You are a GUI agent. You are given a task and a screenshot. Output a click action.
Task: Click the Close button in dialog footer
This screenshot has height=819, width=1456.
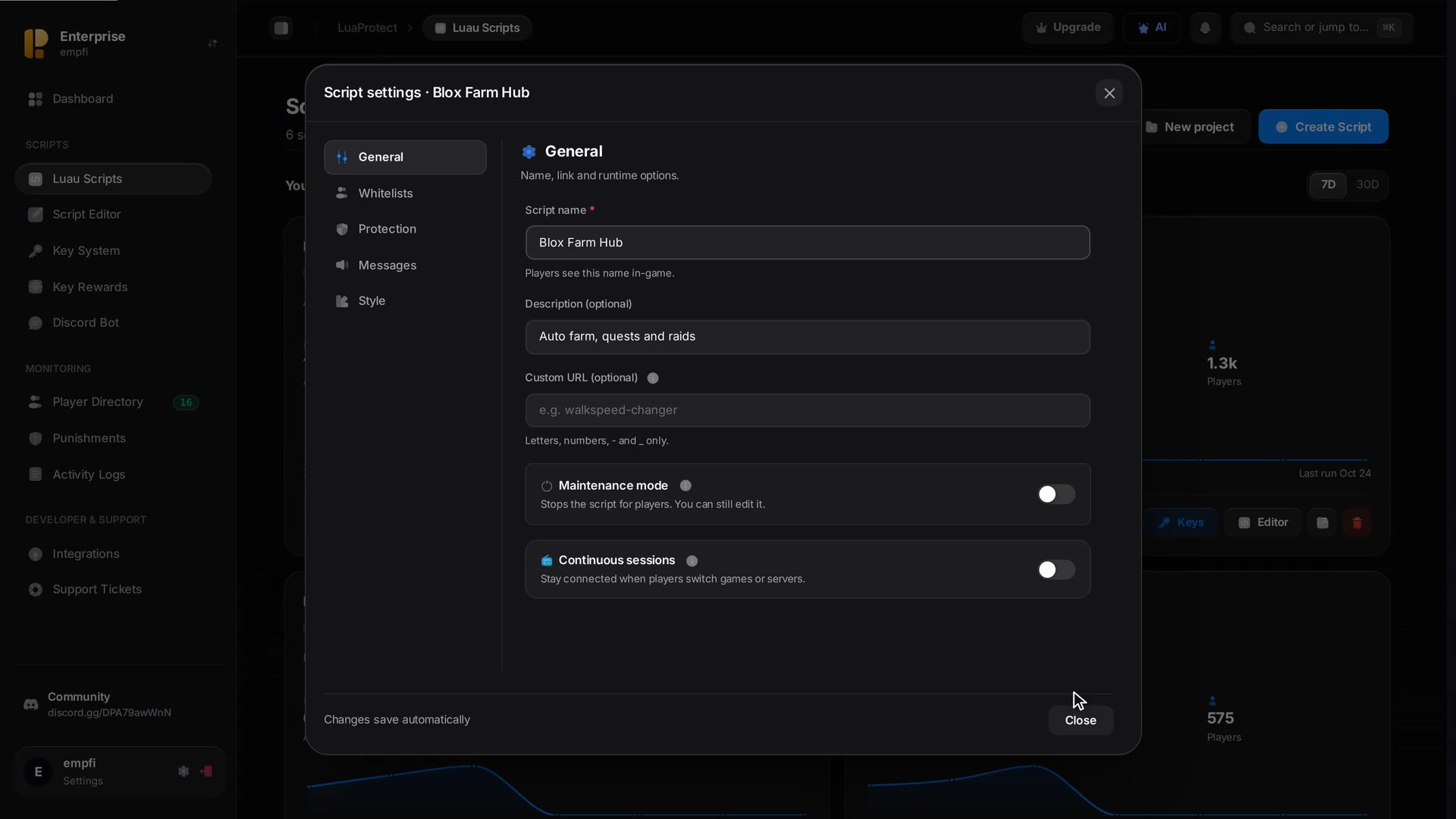(x=1081, y=720)
